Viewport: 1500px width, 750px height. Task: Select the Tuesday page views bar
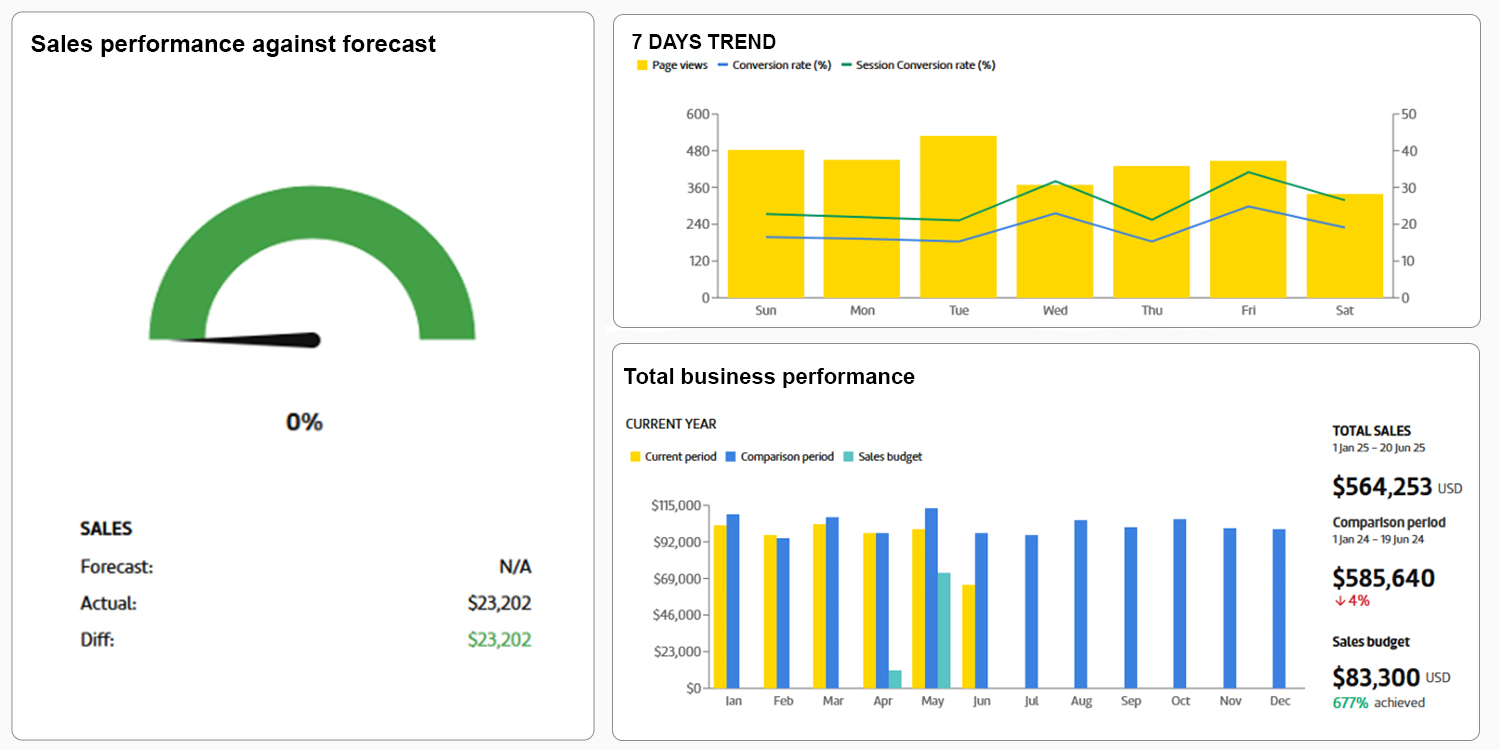(x=958, y=217)
